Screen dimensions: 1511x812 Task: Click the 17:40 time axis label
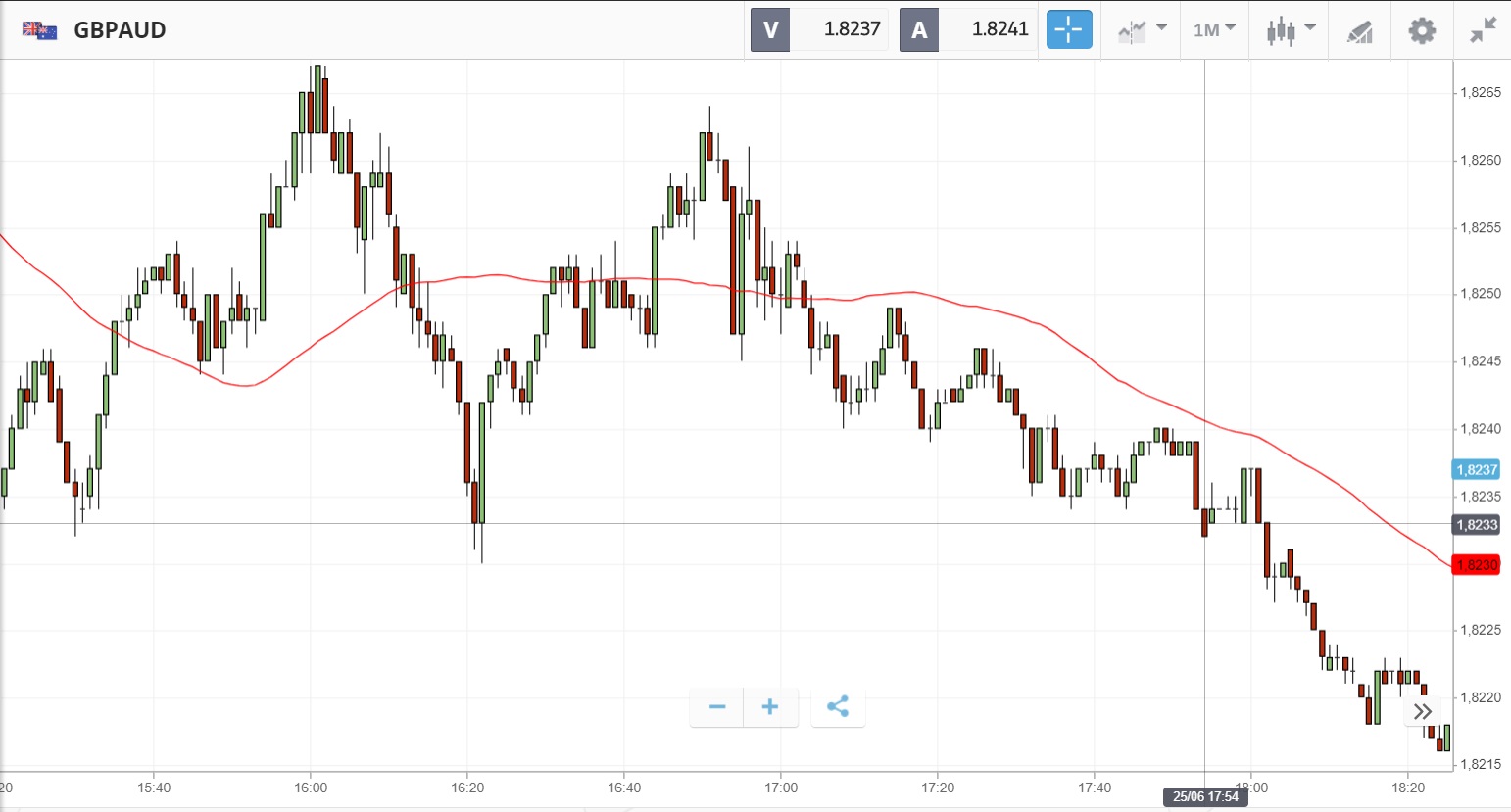click(x=1095, y=788)
